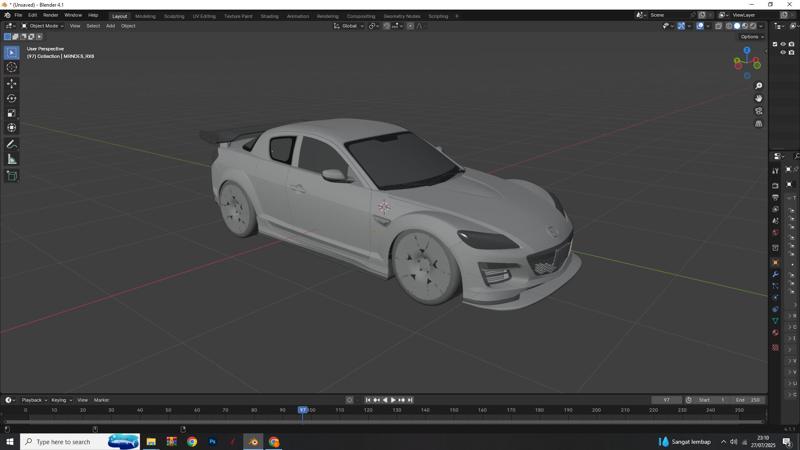800x450 pixels.
Task: Choose the Measure tool
Action: click(x=12, y=159)
